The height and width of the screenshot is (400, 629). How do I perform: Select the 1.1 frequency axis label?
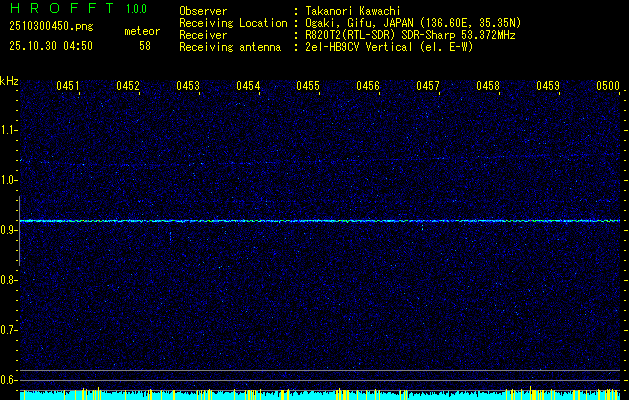pos(9,129)
